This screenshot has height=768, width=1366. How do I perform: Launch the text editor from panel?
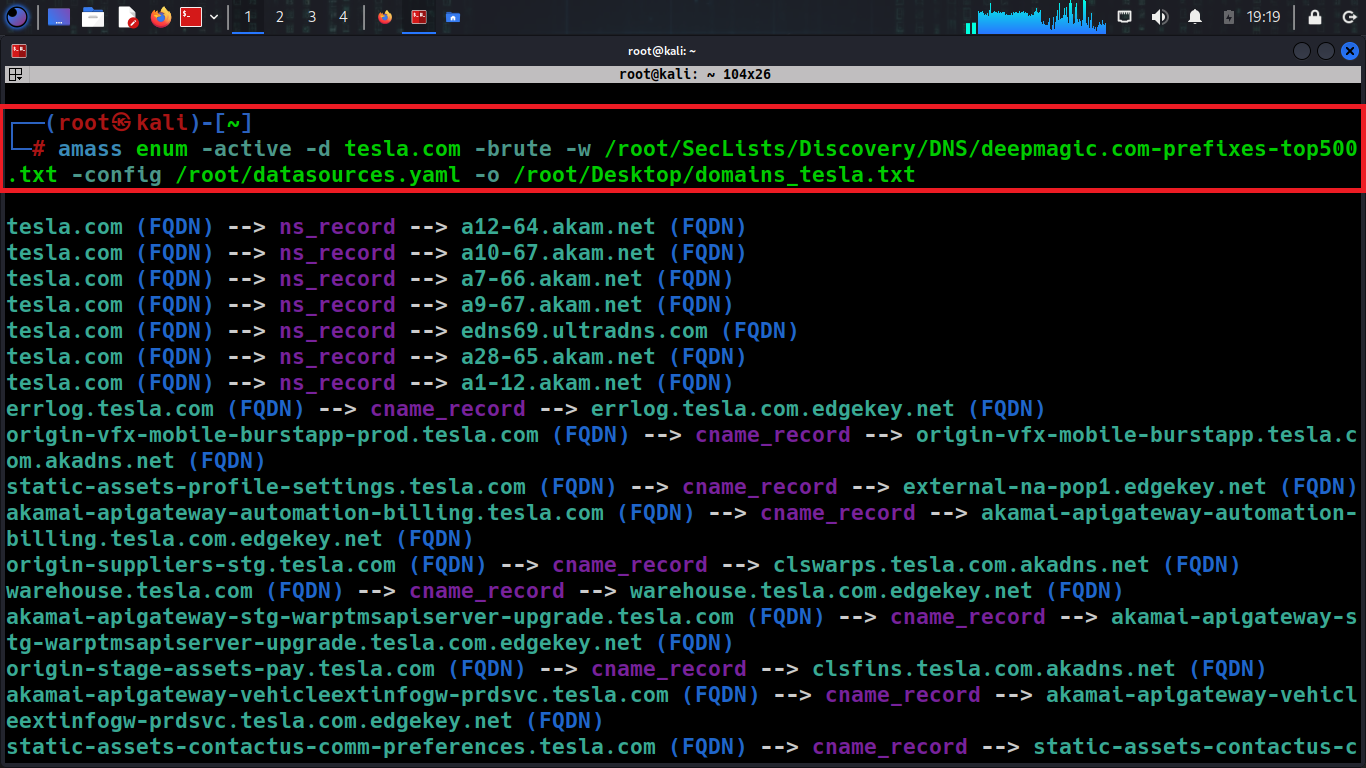(x=127, y=17)
